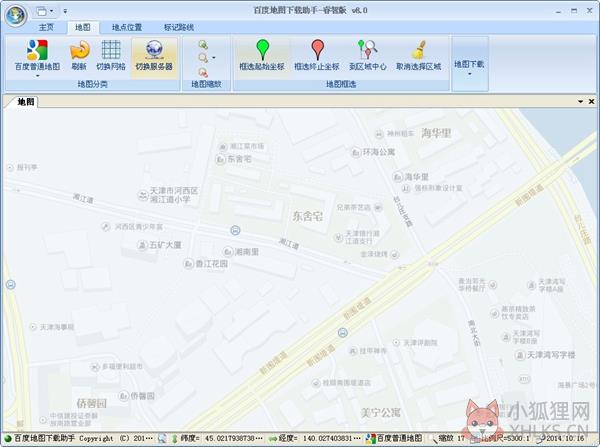This screenshot has width=600, height=447.
Task: Click the bus stop icon at left map edge
Action: click(x=11, y=284)
